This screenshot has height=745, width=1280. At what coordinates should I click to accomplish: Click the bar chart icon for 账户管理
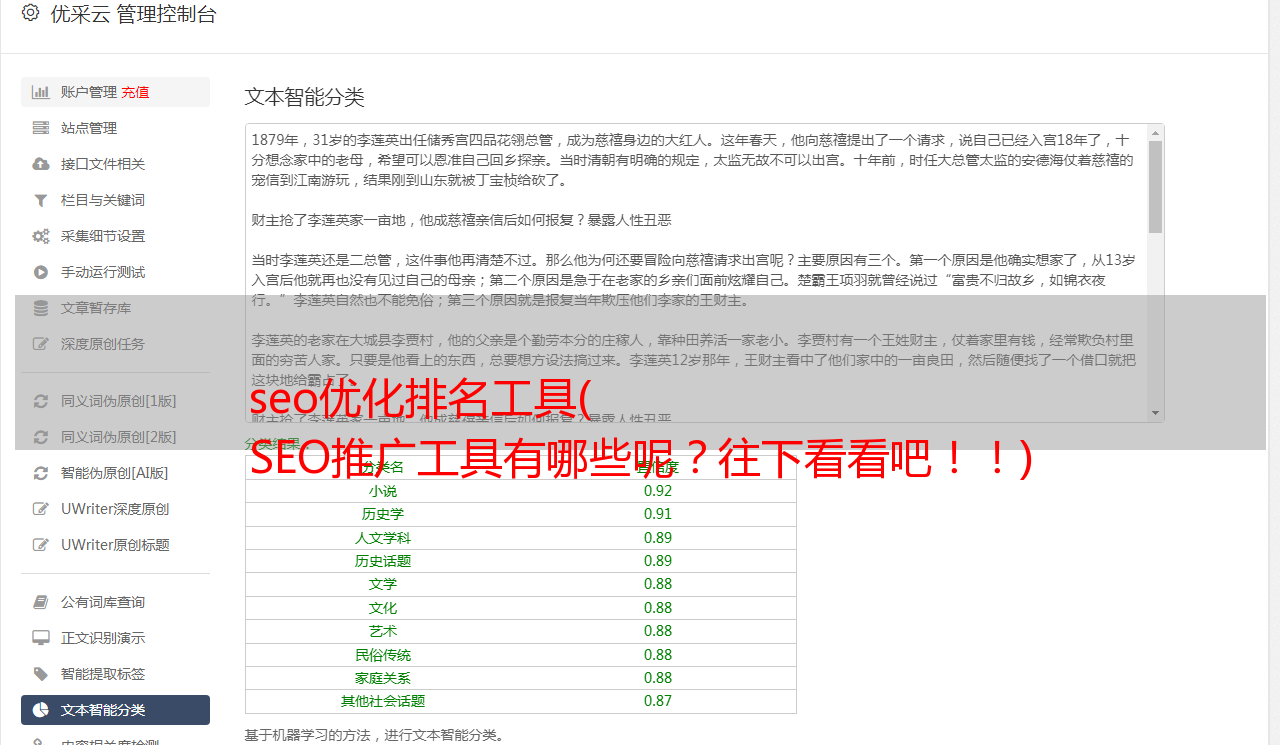click(40, 92)
